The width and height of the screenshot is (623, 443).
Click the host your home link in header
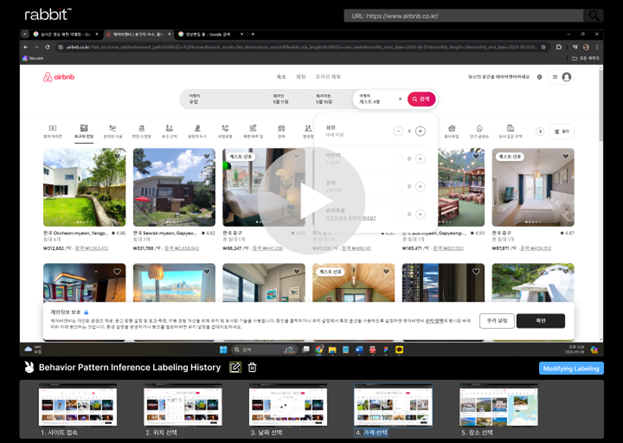coord(499,77)
